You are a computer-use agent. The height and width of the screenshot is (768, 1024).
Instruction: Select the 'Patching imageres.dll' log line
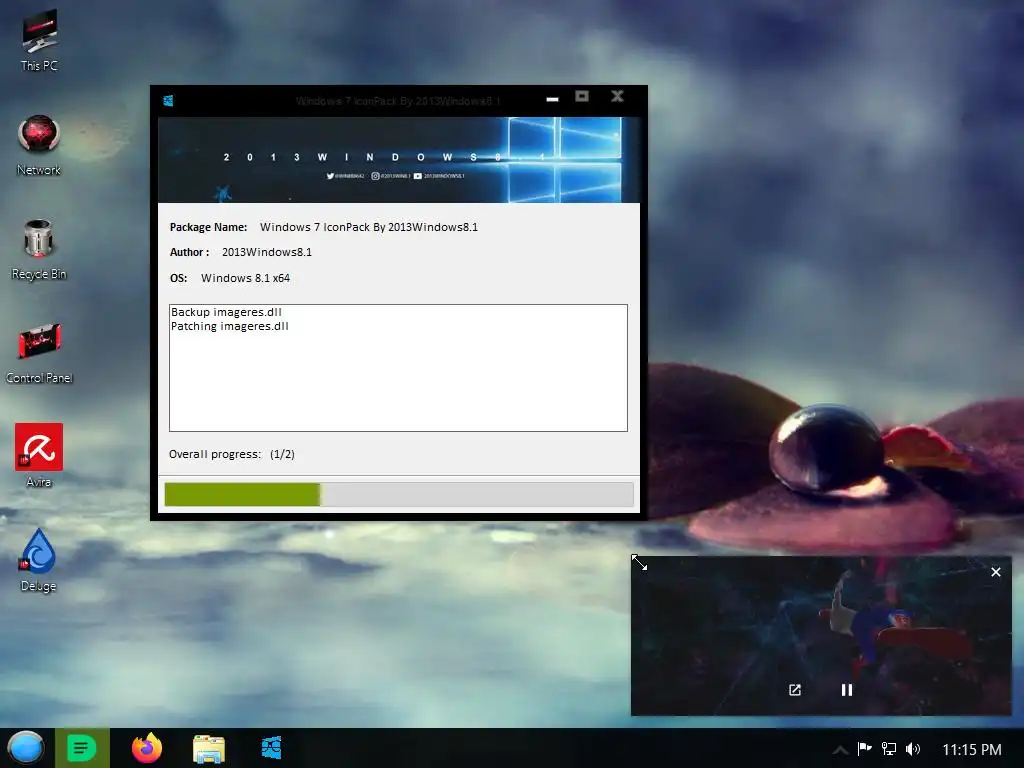point(229,326)
